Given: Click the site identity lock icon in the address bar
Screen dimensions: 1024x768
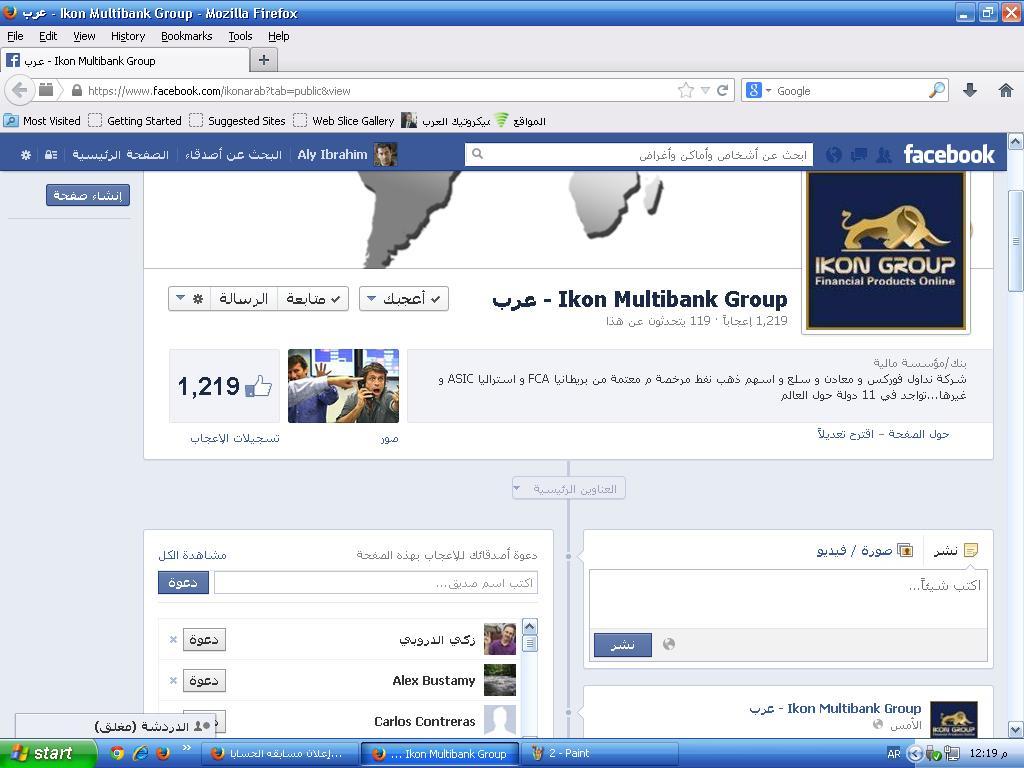Looking at the screenshot, I should 77,90.
